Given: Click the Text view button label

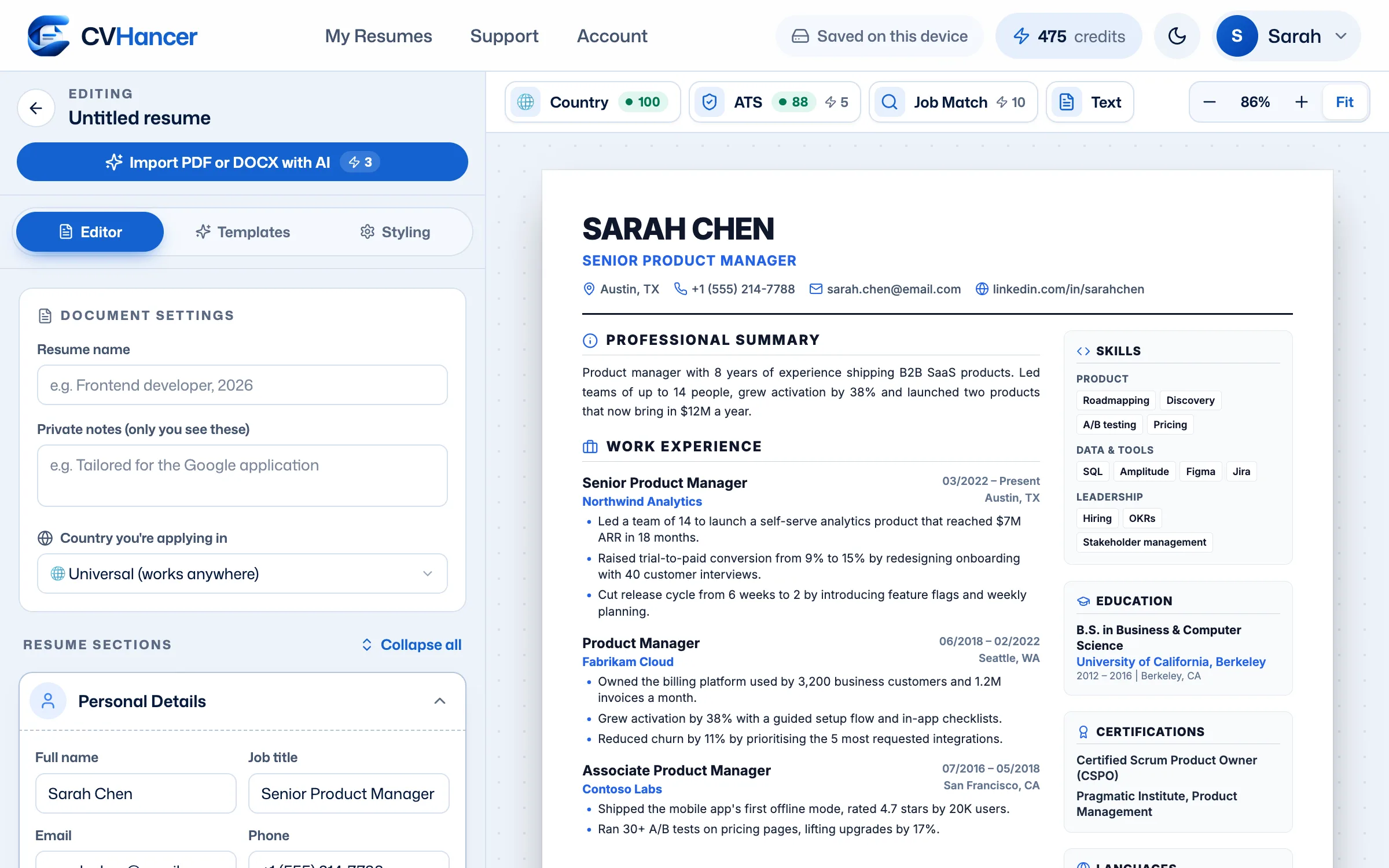Looking at the screenshot, I should click(1106, 102).
